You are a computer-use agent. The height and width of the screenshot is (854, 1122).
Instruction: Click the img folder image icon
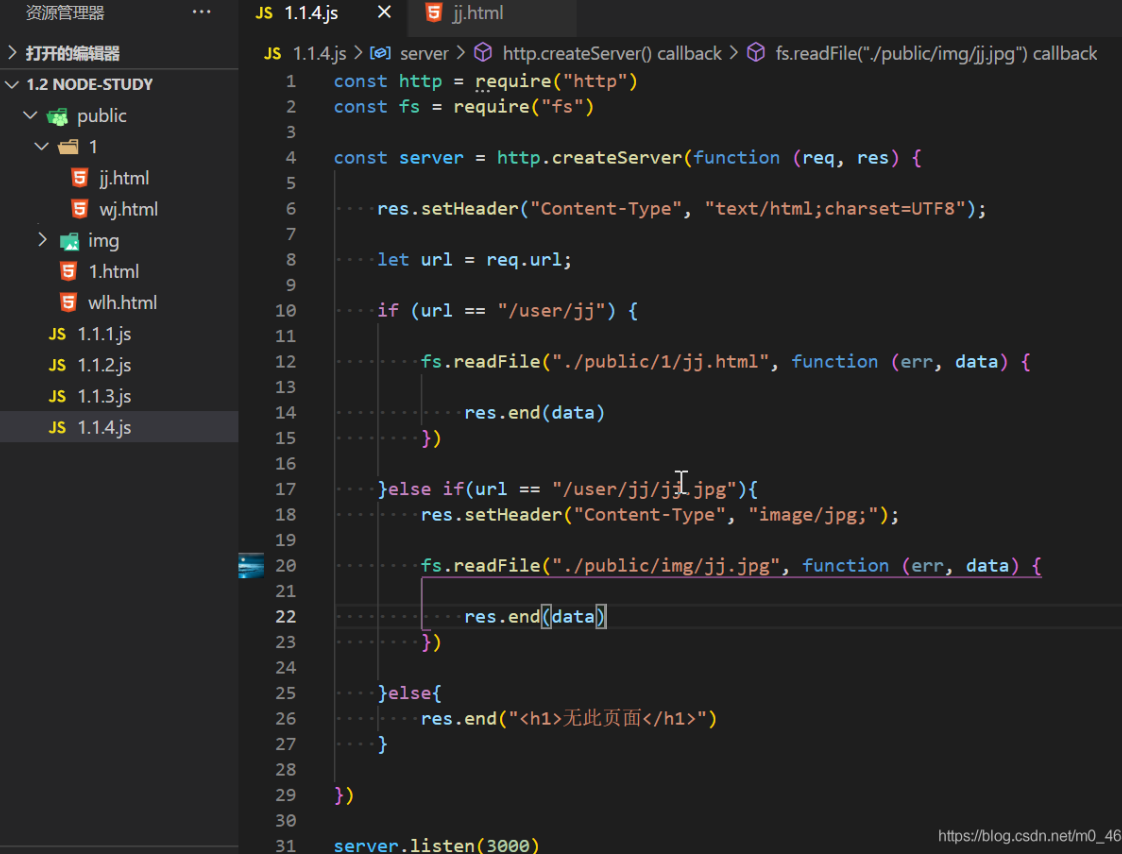pos(69,240)
